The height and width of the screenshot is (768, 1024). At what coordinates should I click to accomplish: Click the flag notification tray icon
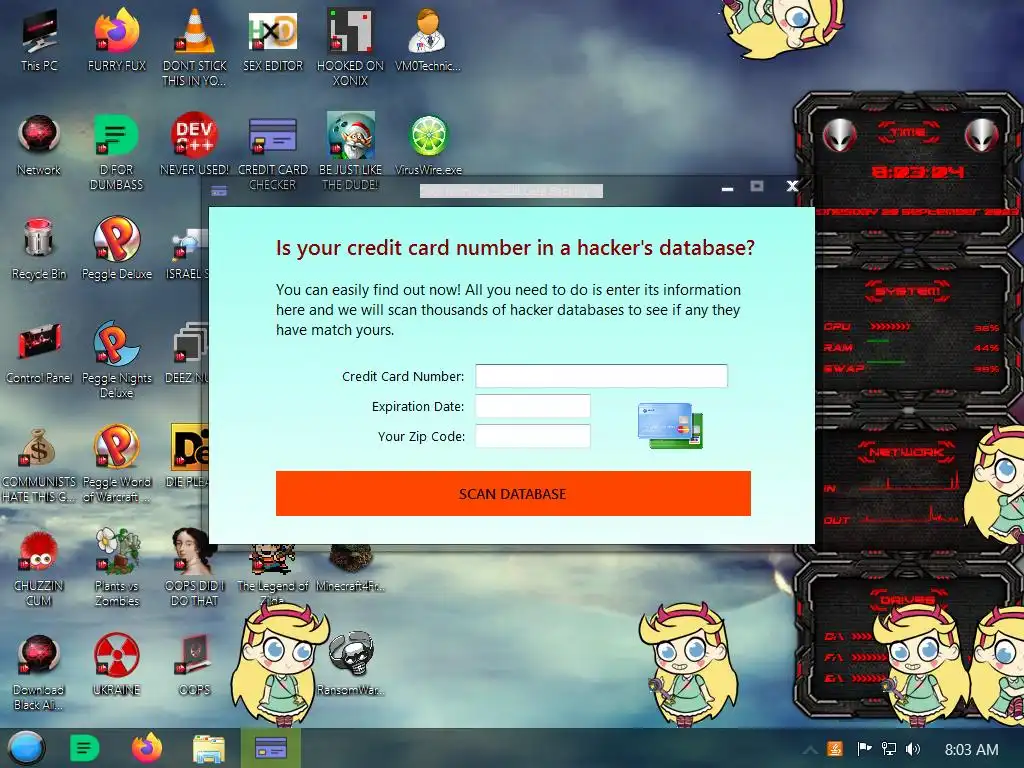pos(865,749)
